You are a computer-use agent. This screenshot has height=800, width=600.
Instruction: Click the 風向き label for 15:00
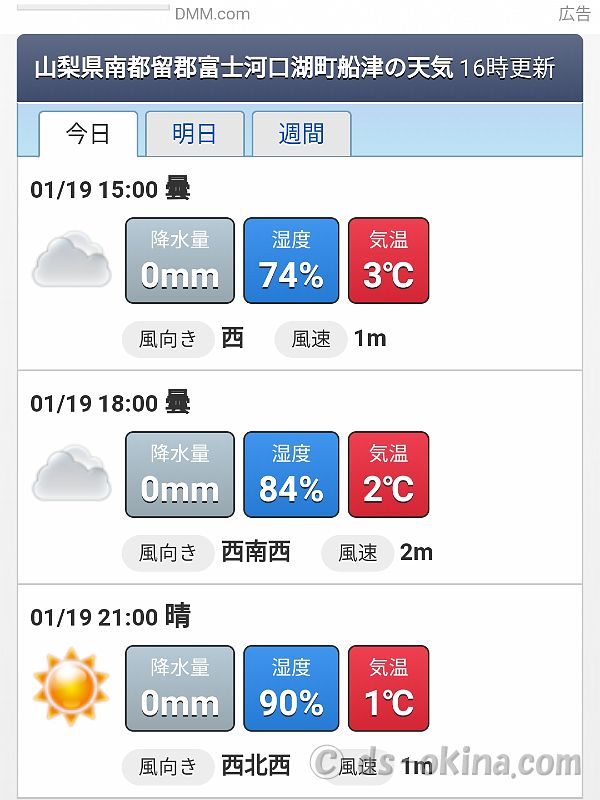click(168, 339)
